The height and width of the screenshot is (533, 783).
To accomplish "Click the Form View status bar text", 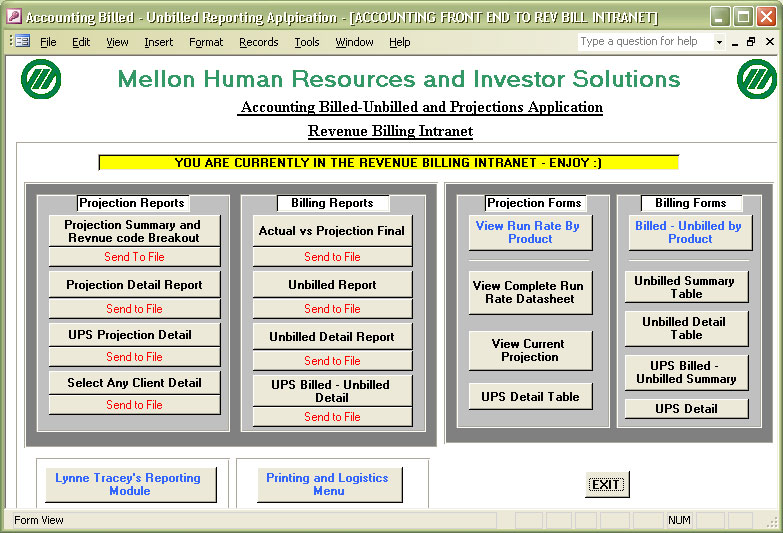I will [39, 520].
